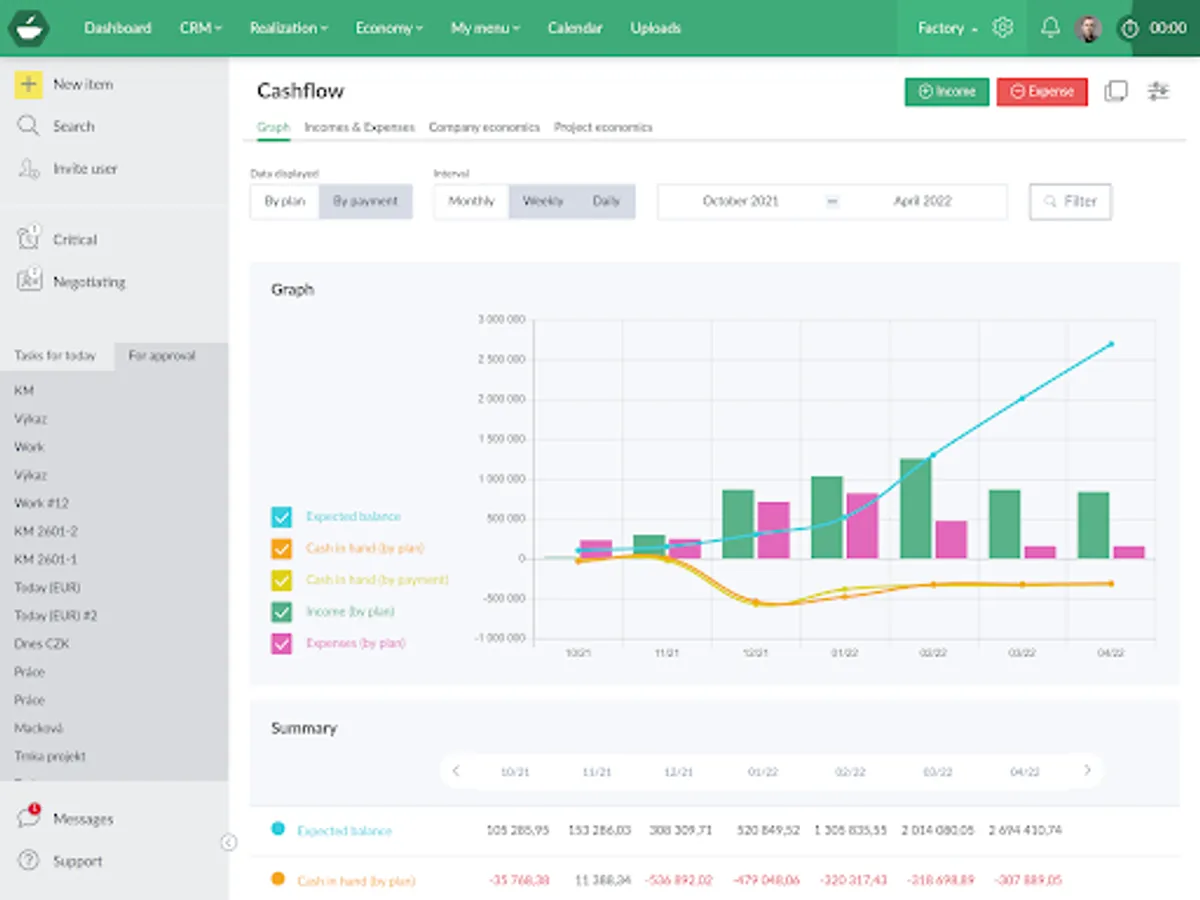Toggle Cash in hand (by payment) checkbox
The width and height of the screenshot is (1200, 900).
(x=282, y=580)
